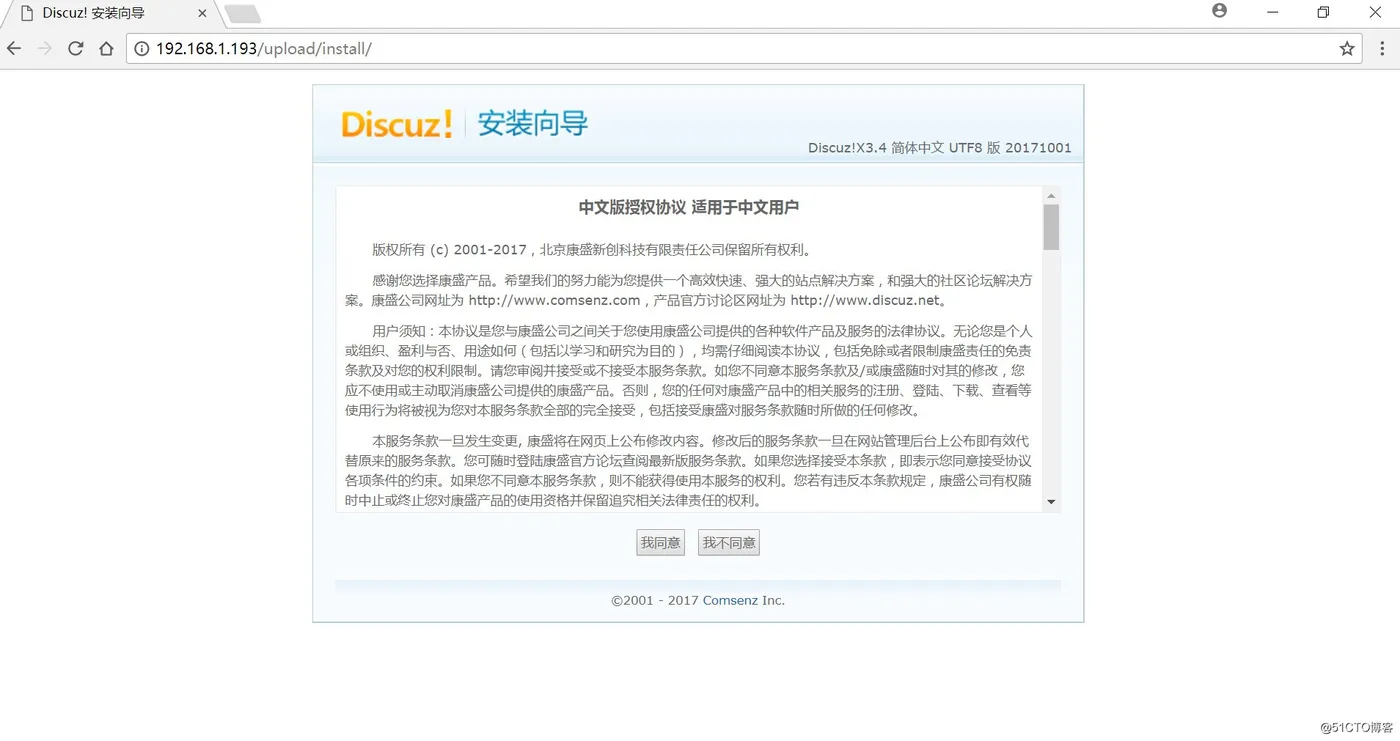
Task: Click the ©2001 - 2017 copyright text
Action: (x=655, y=601)
